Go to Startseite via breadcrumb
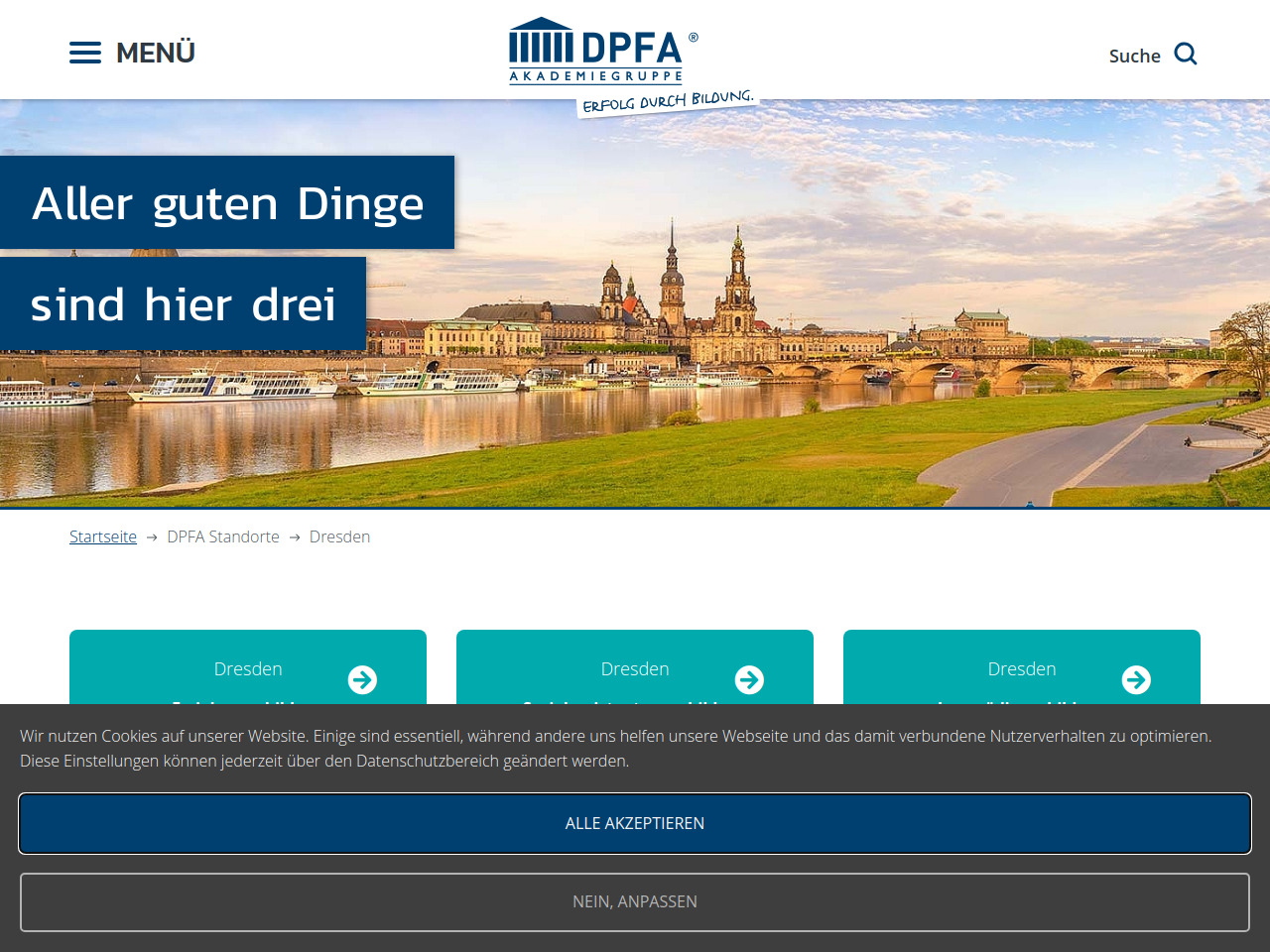Image resolution: width=1270 pixels, height=952 pixels. tap(103, 536)
